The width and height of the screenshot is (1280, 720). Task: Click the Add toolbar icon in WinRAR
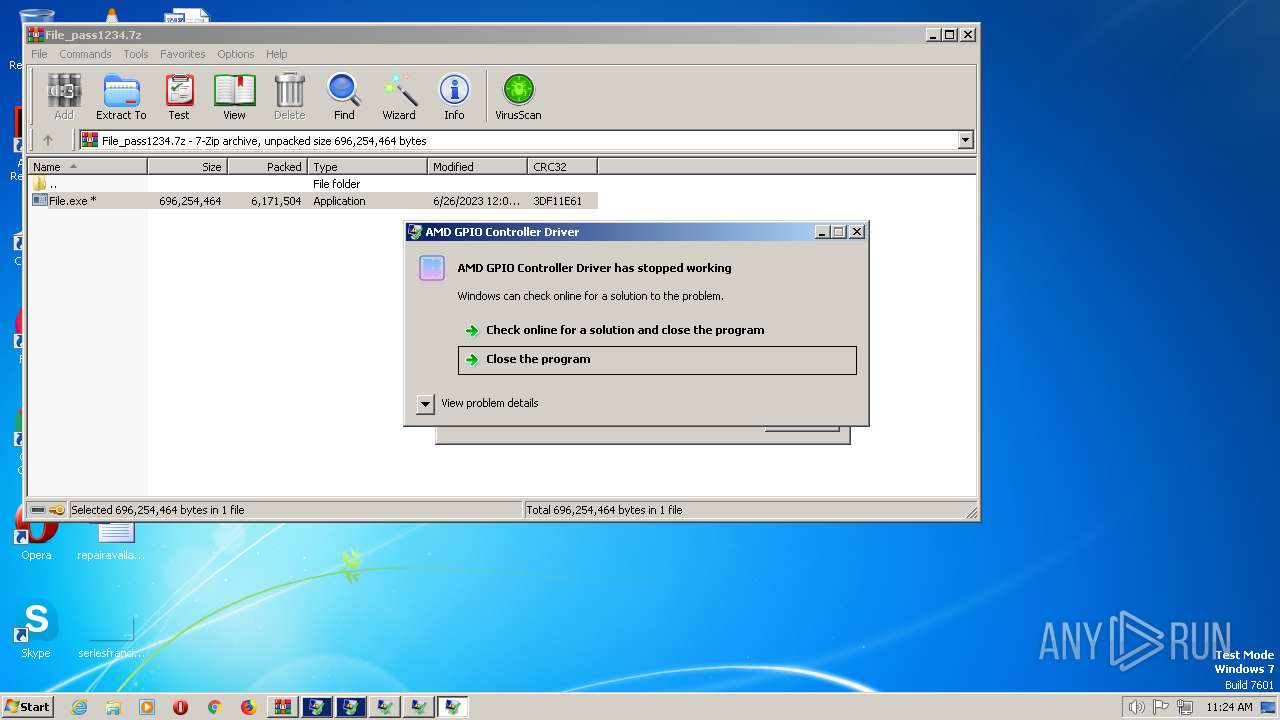[x=64, y=97]
